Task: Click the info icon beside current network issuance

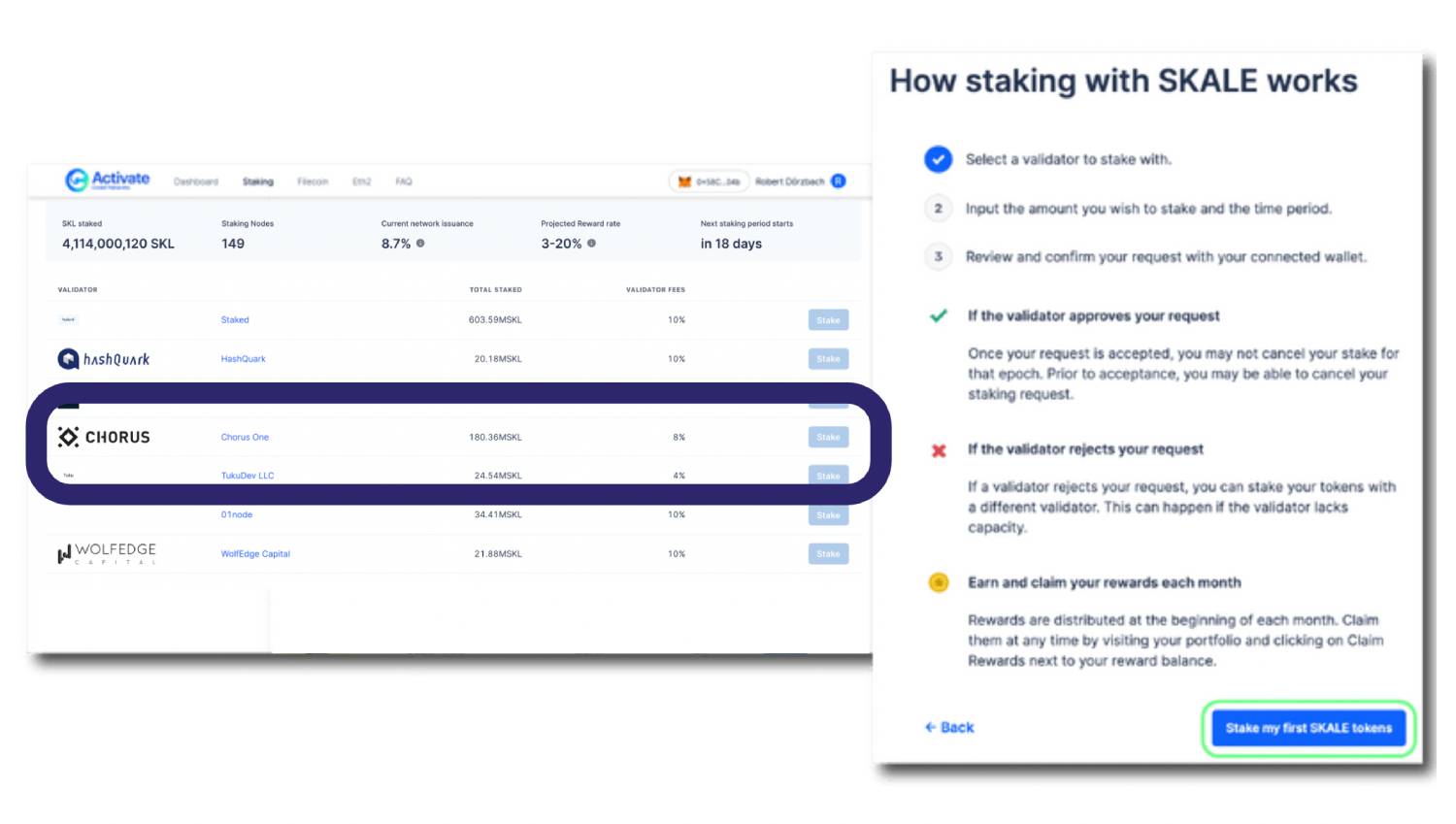Action: click(419, 244)
